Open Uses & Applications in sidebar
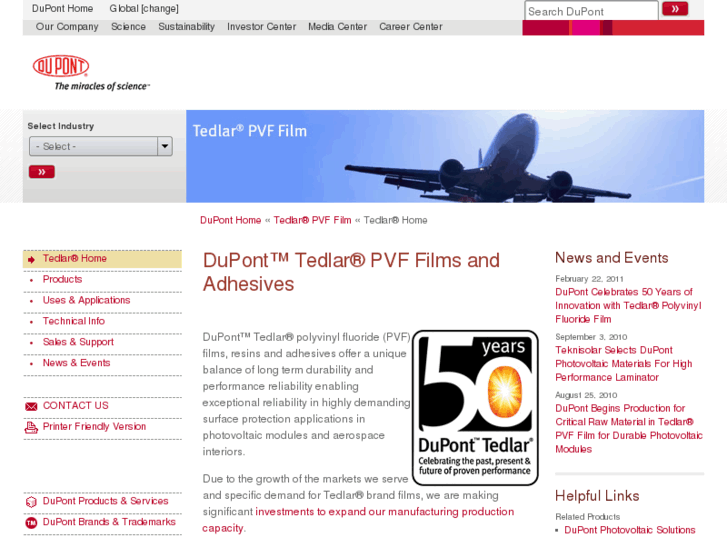The height and width of the screenshot is (545, 727). click(86, 300)
